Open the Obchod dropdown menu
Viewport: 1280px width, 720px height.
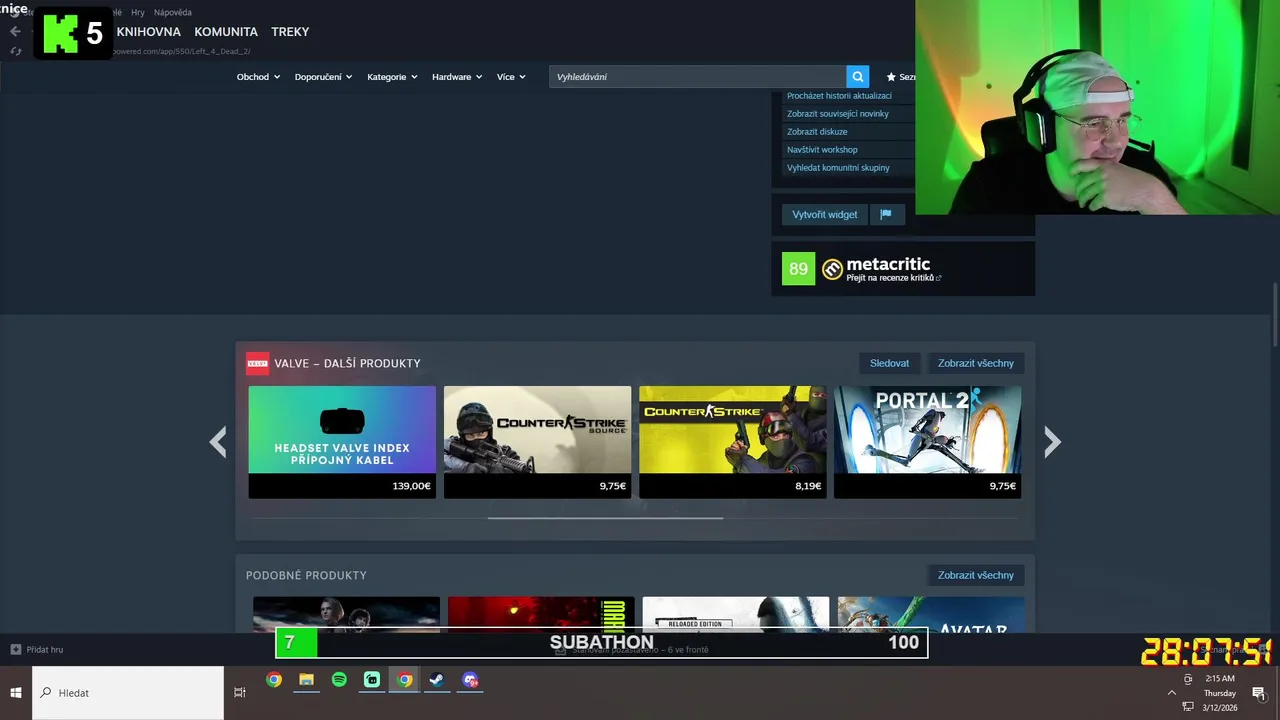[x=258, y=77]
